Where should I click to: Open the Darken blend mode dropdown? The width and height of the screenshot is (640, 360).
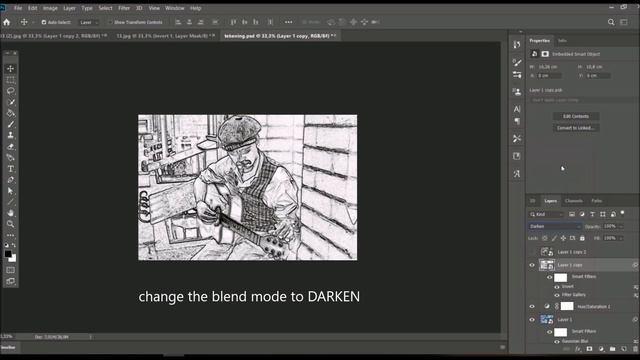(x=555, y=226)
